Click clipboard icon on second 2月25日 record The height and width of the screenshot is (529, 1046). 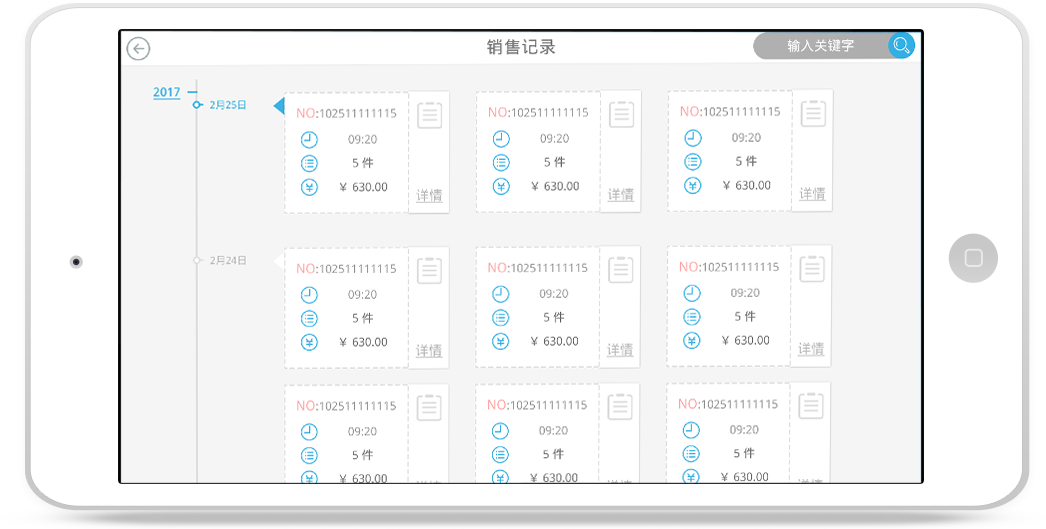coord(622,114)
